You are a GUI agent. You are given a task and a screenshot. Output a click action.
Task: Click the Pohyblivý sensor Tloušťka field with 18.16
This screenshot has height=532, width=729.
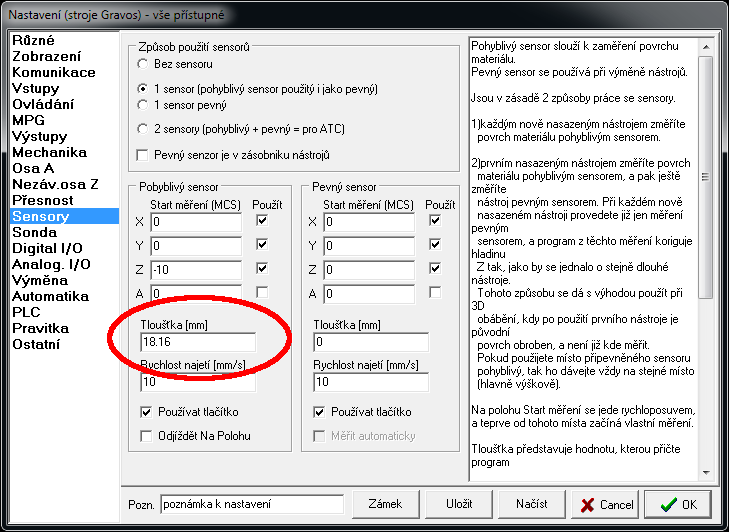point(197,343)
